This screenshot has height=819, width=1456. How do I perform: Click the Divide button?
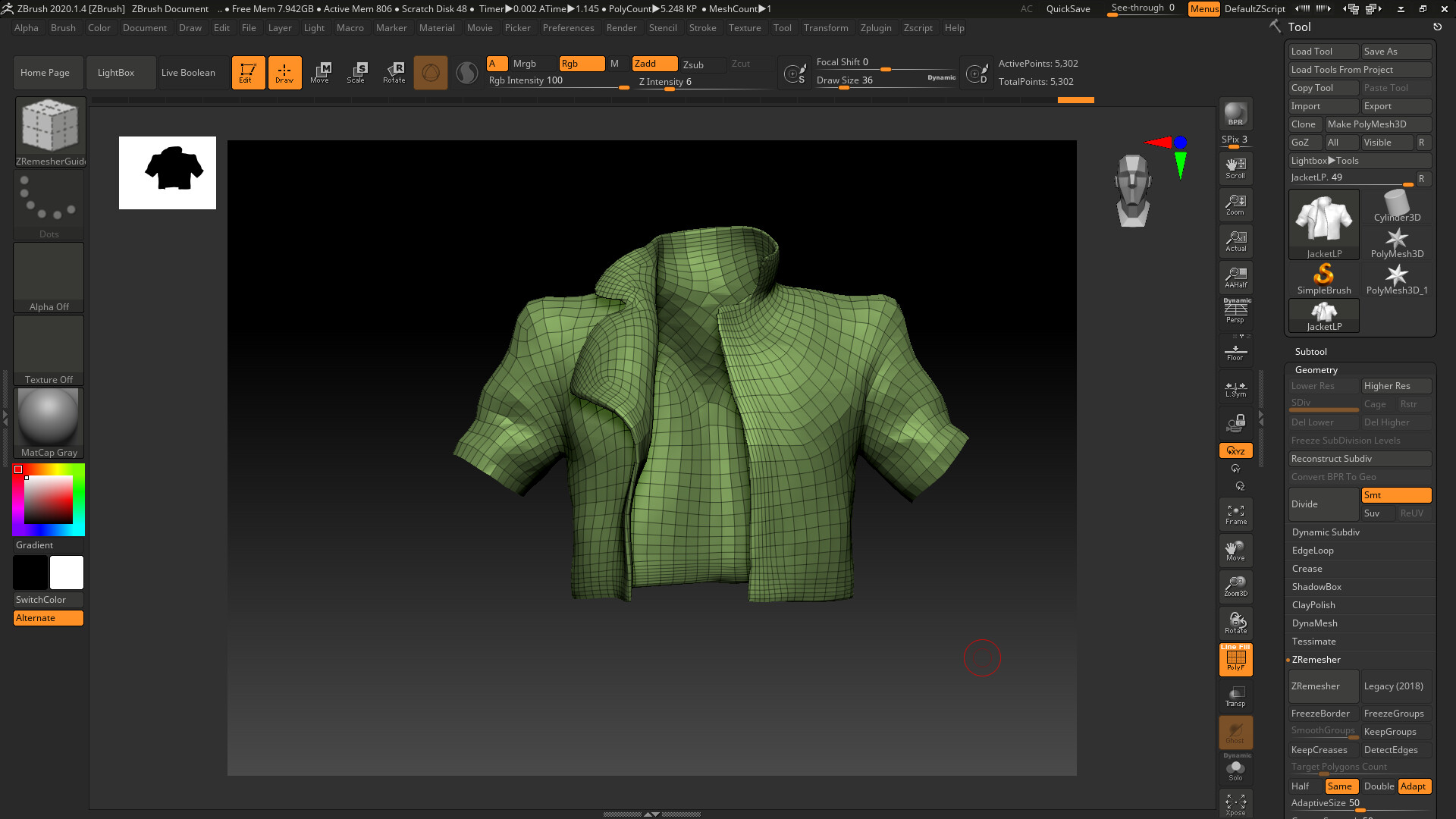[1323, 504]
